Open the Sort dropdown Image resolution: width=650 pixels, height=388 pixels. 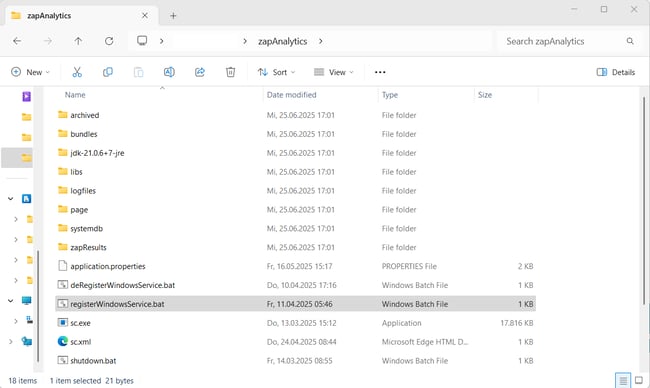coord(276,72)
